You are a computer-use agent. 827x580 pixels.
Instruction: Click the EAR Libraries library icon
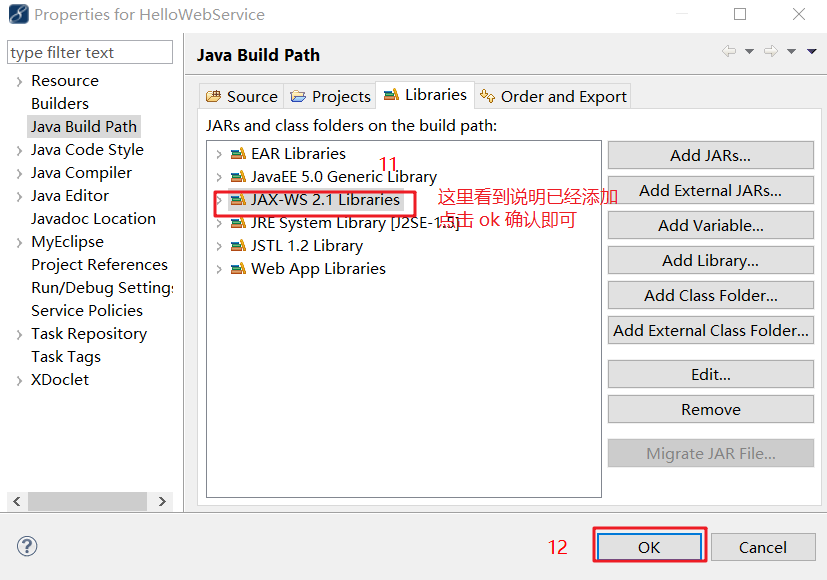pyautogui.click(x=238, y=153)
